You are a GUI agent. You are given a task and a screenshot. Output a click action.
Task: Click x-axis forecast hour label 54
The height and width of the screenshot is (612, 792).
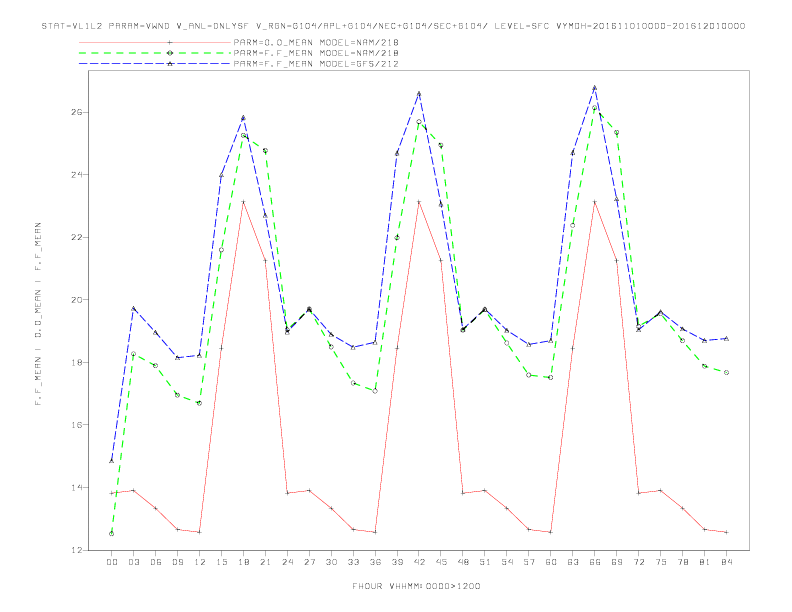(x=507, y=562)
